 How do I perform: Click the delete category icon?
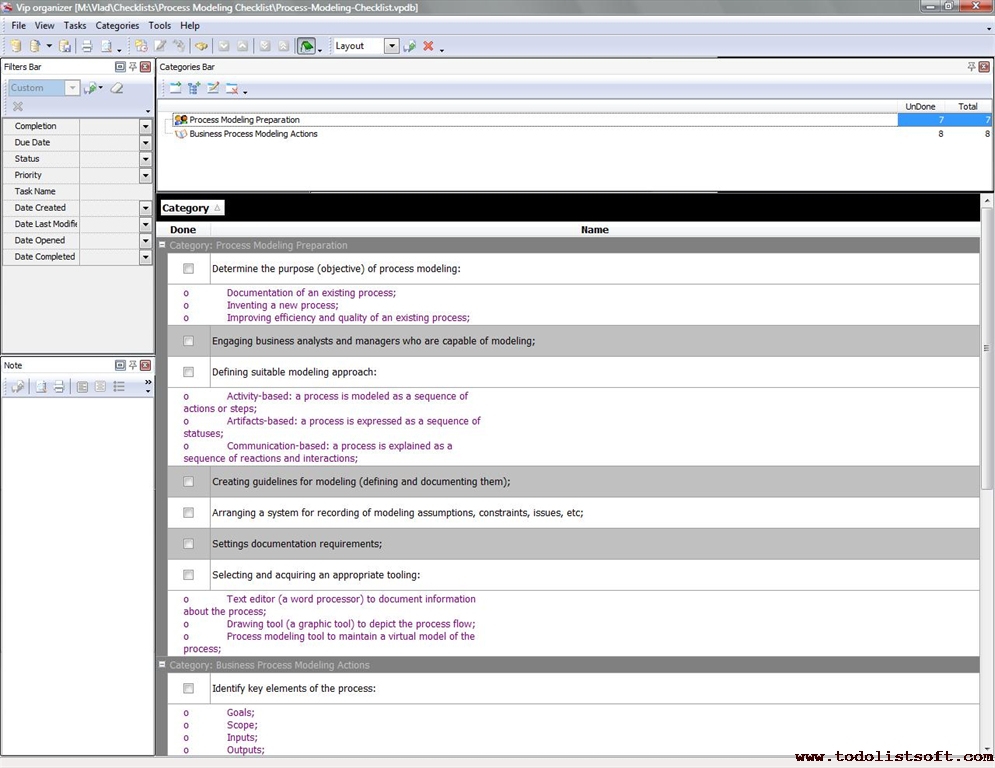coord(232,88)
